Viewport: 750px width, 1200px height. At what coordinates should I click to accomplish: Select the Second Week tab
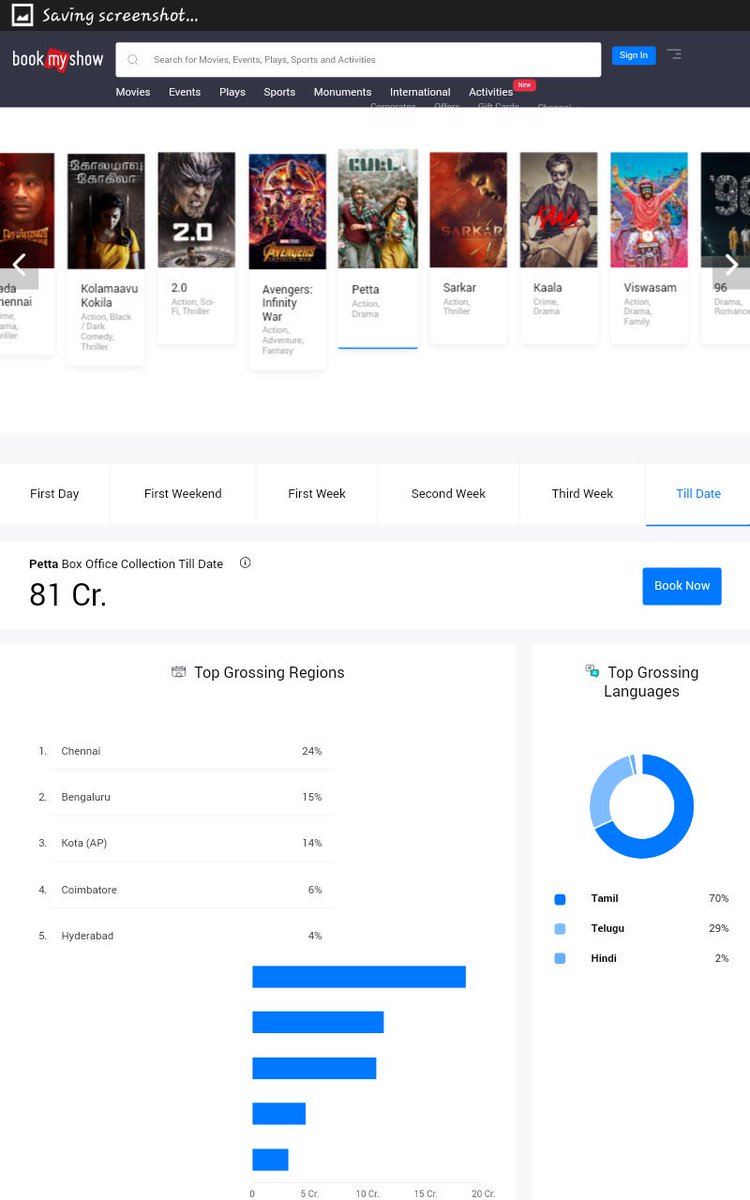[x=448, y=494]
